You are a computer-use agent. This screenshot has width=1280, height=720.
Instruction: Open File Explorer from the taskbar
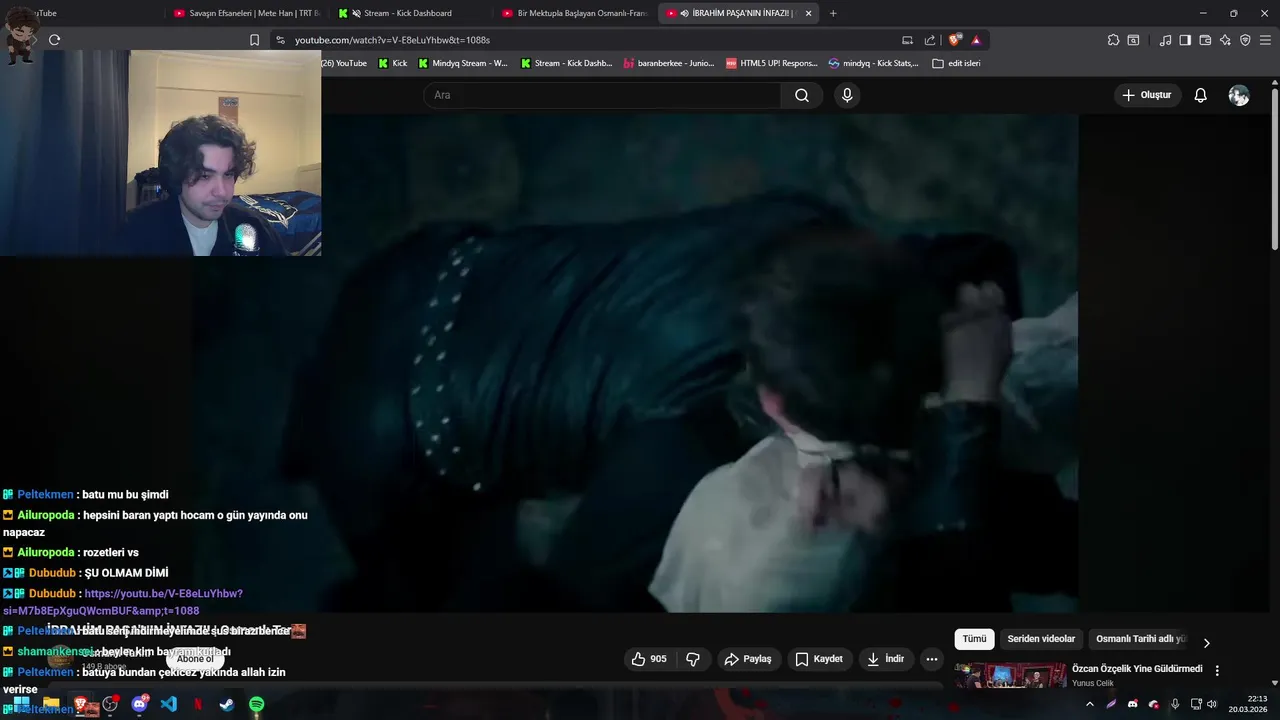[51, 704]
